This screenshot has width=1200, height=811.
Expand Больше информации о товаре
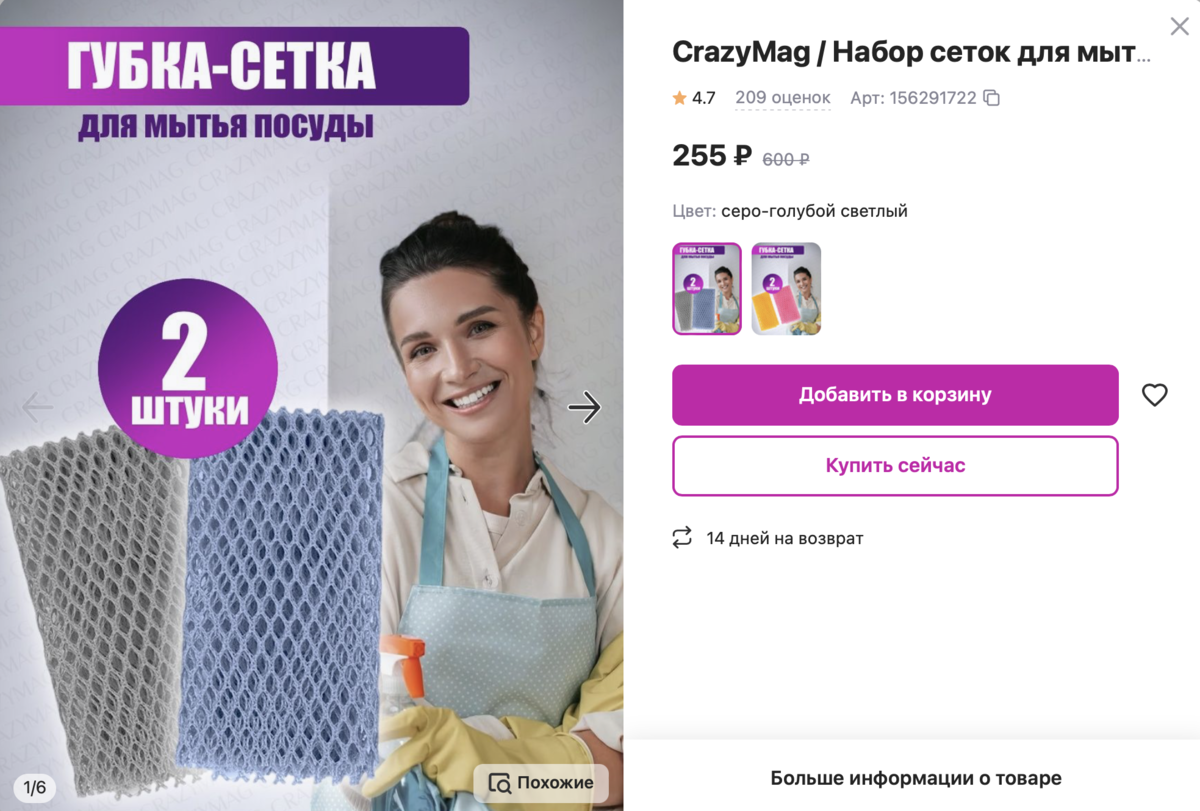(x=916, y=778)
